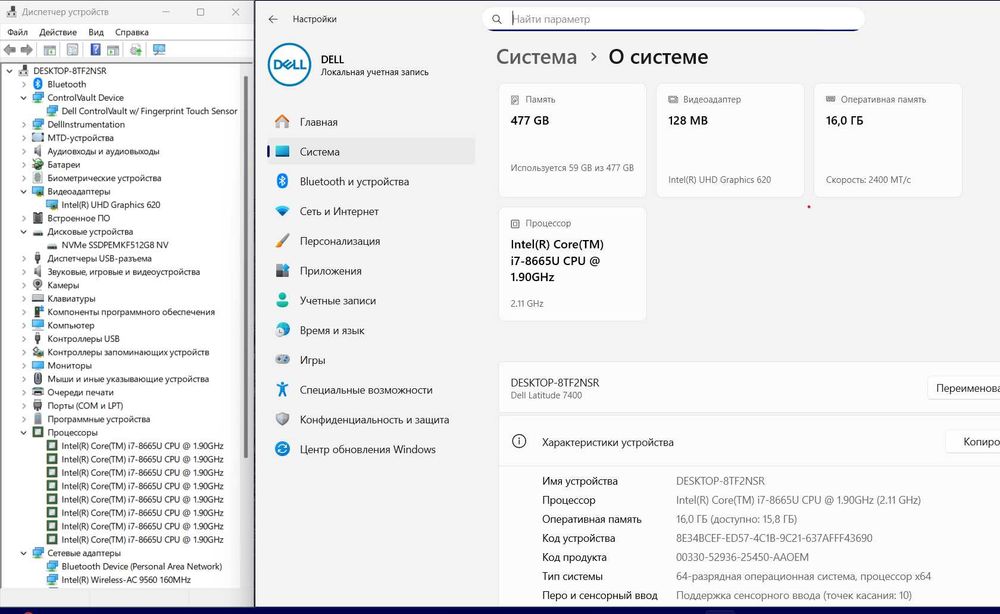Click the Код устройства value 8E34BCEF-ED57-4C1B-9C21-637AFFF43690

tap(774, 538)
